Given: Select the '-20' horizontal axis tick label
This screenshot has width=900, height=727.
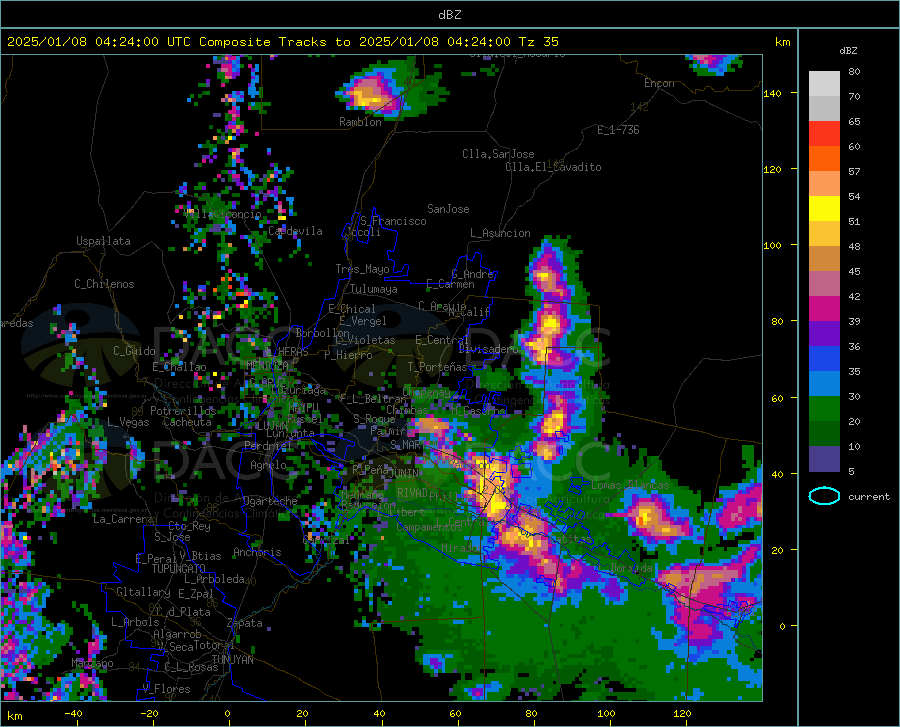Looking at the screenshot, I should pyautogui.click(x=149, y=713).
